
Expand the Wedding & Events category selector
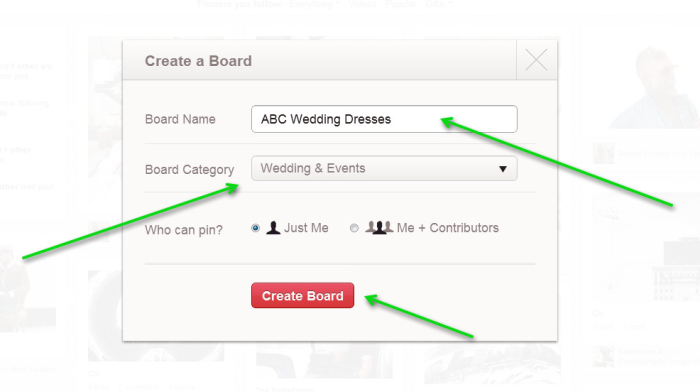[x=384, y=168]
